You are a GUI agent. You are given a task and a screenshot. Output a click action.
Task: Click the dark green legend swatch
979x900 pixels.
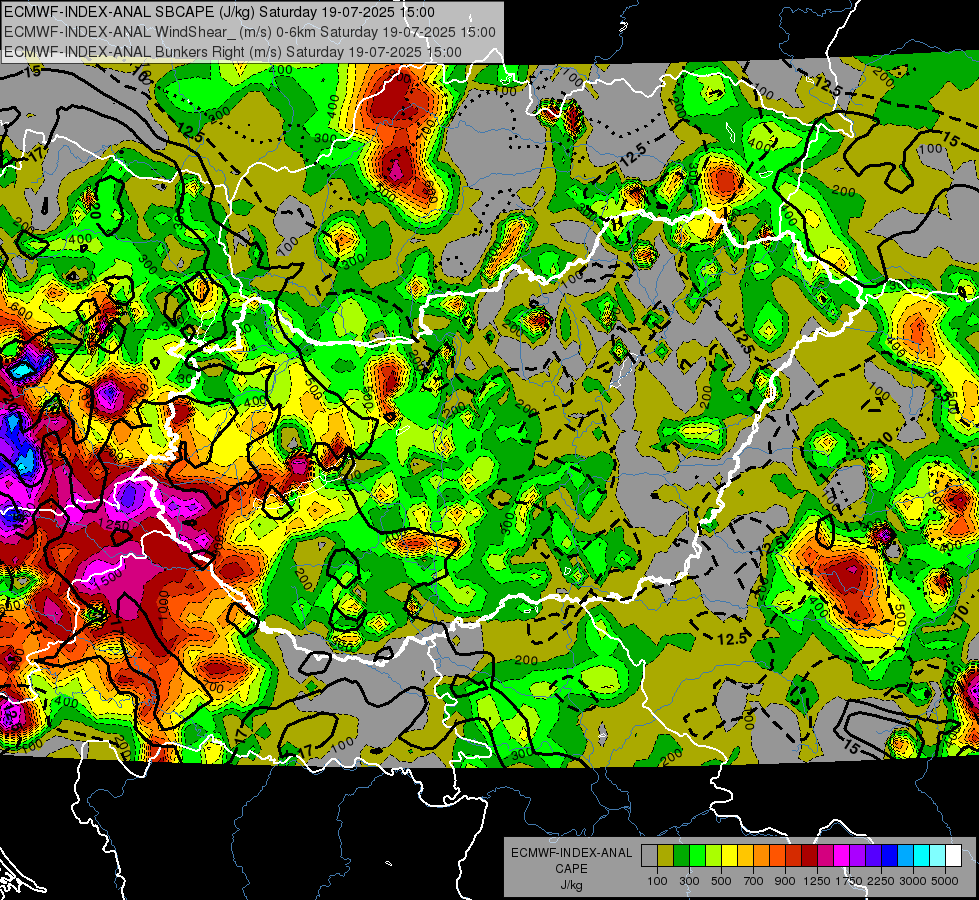click(682, 856)
